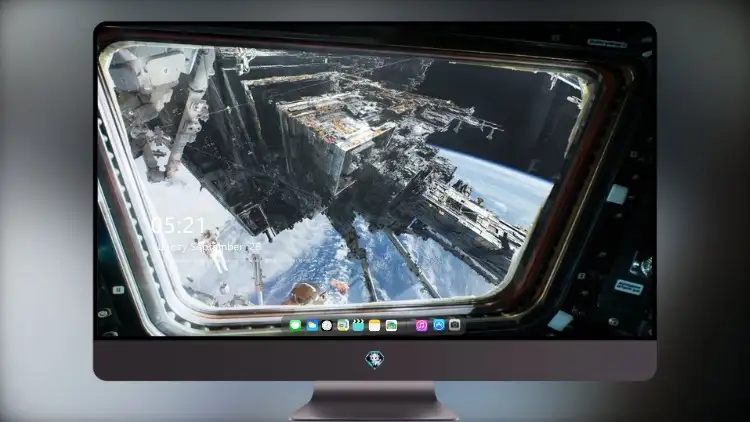Open the clapperboard video app in the dock
The width and height of the screenshot is (750, 422).
(x=358, y=325)
